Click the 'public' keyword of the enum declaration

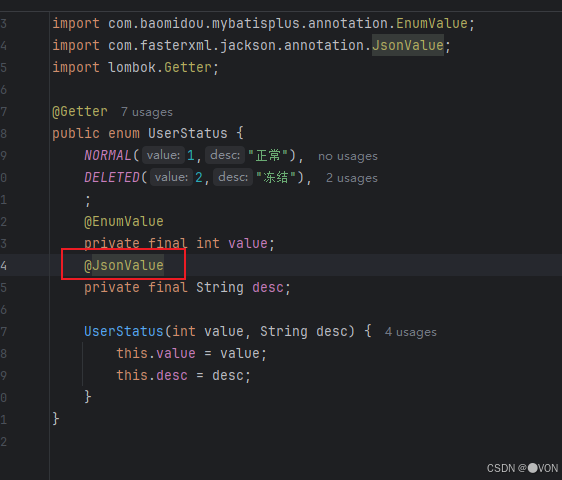pyautogui.click(x=76, y=133)
